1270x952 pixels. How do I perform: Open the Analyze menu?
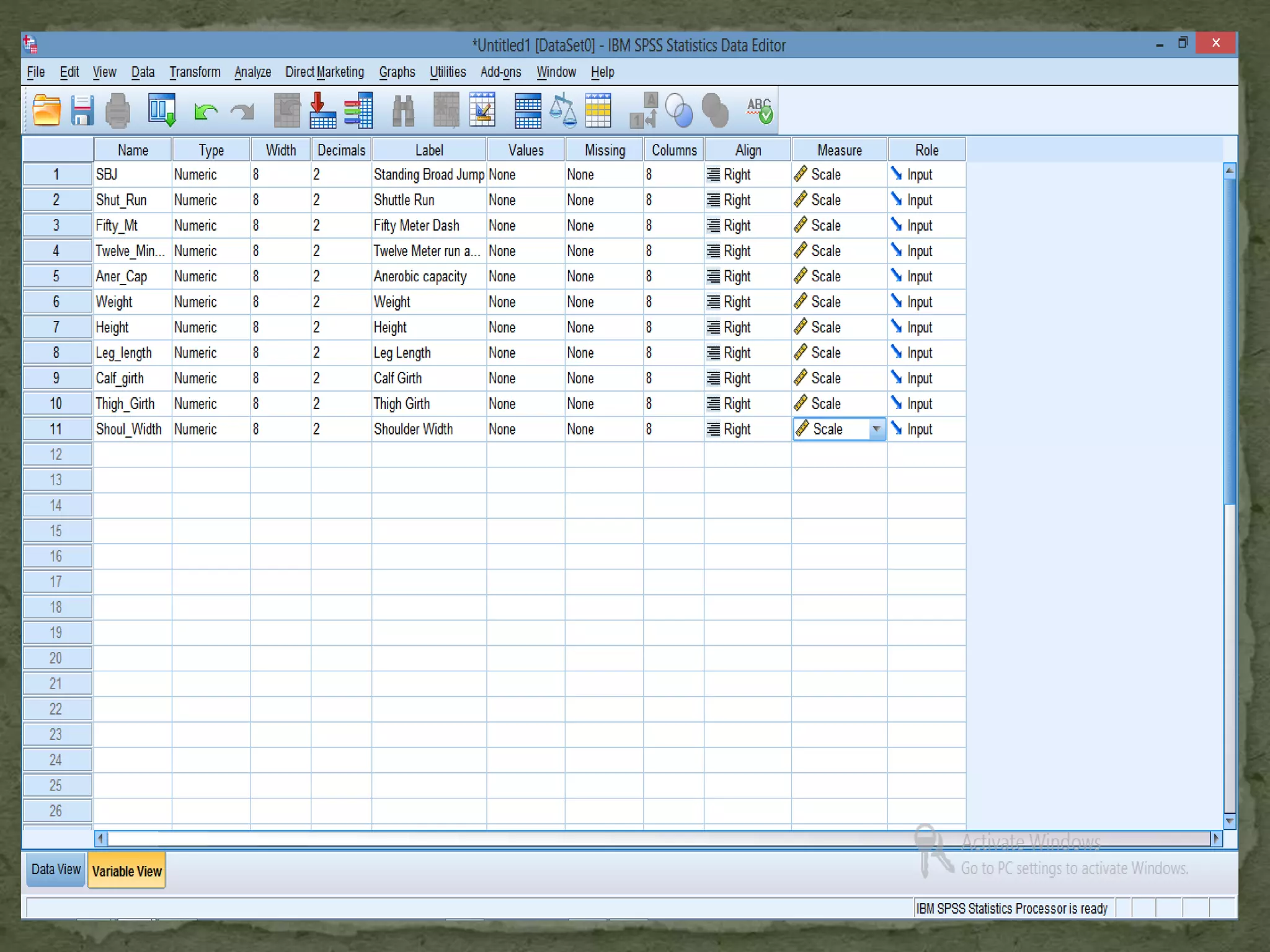pyautogui.click(x=252, y=72)
